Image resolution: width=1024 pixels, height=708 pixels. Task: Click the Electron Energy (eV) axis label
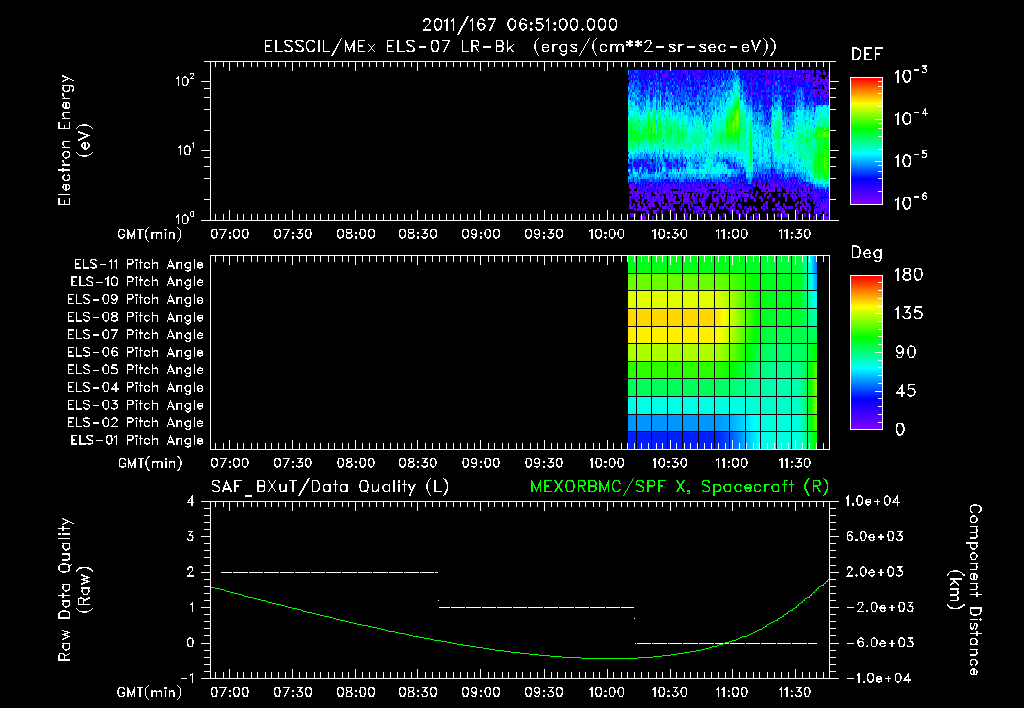[74, 140]
